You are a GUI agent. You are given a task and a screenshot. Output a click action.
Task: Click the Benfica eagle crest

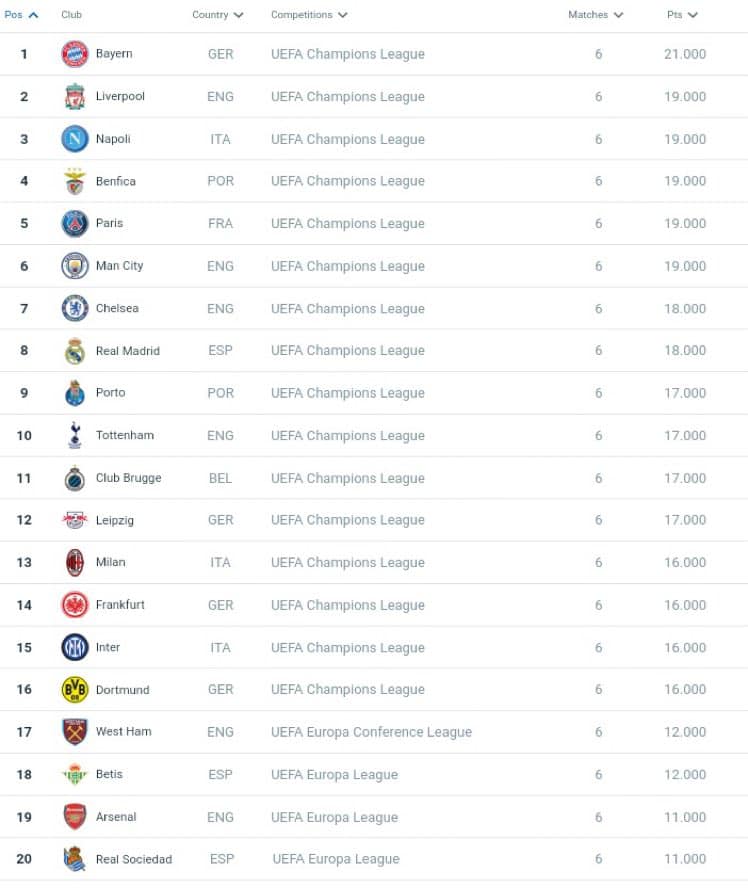click(x=74, y=181)
